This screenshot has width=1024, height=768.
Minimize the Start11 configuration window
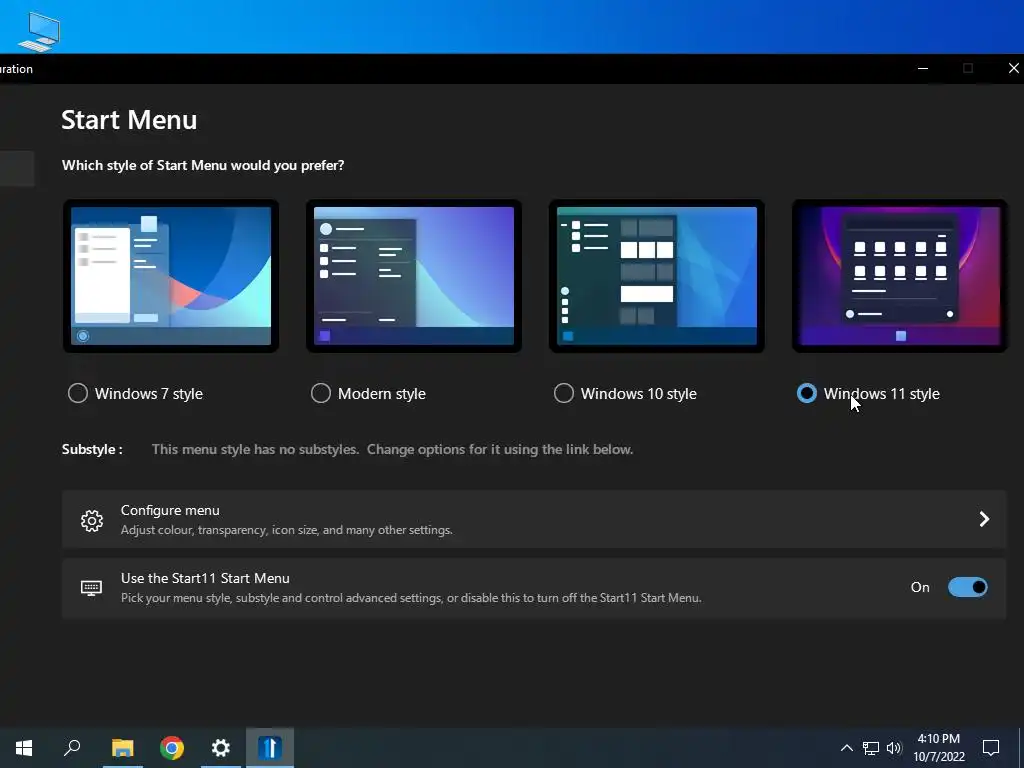[923, 68]
